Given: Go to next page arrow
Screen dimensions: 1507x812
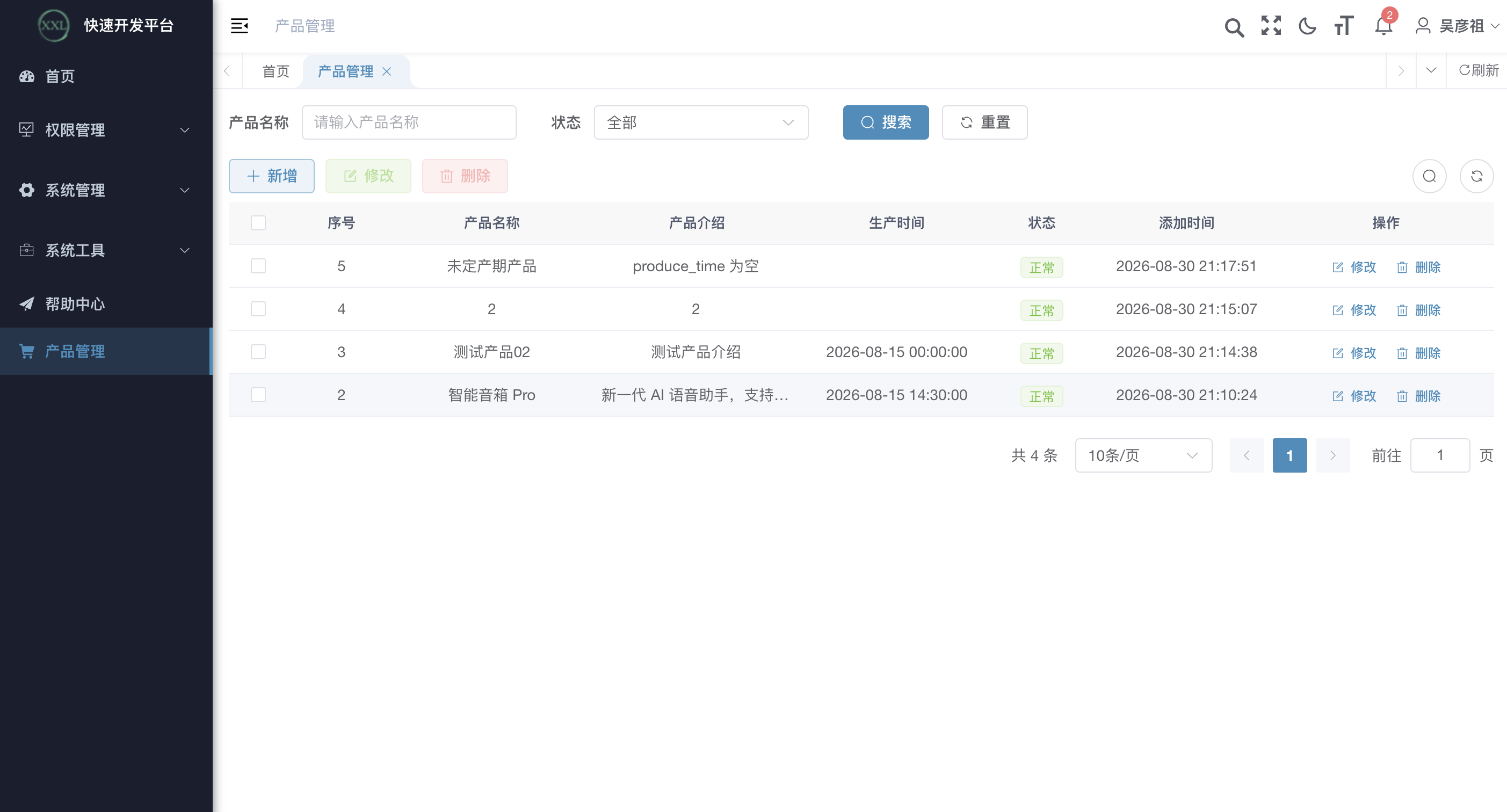Looking at the screenshot, I should click(x=1332, y=455).
